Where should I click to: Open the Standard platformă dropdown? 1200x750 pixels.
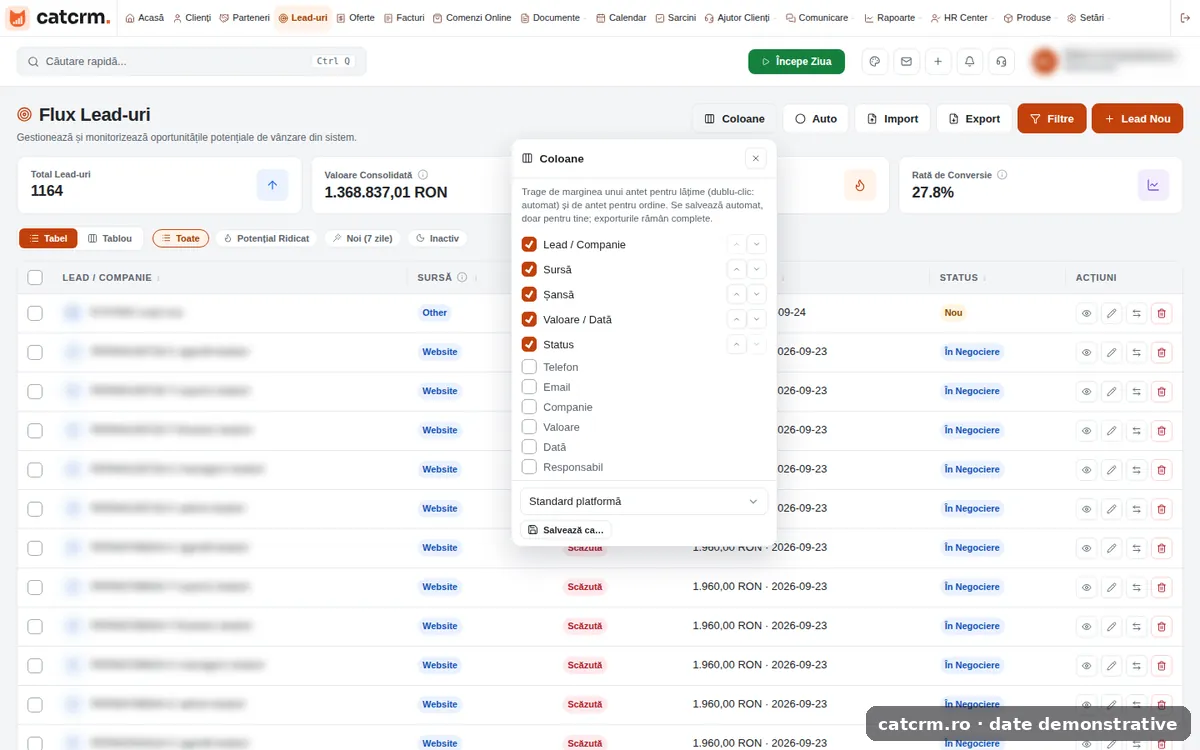(644, 501)
